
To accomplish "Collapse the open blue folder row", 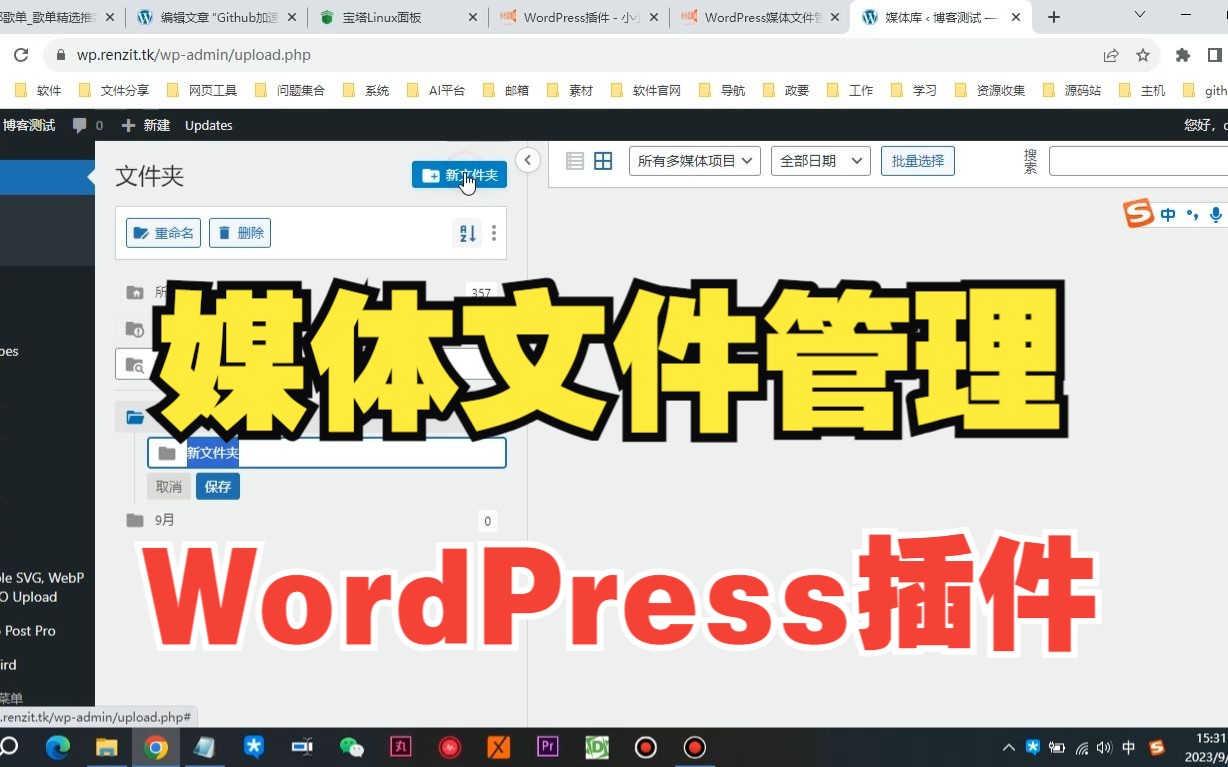I will [x=135, y=417].
